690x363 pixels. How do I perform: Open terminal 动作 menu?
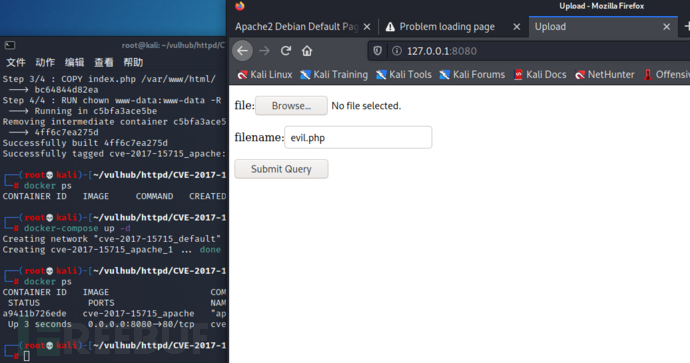pyautogui.click(x=45, y=62)
